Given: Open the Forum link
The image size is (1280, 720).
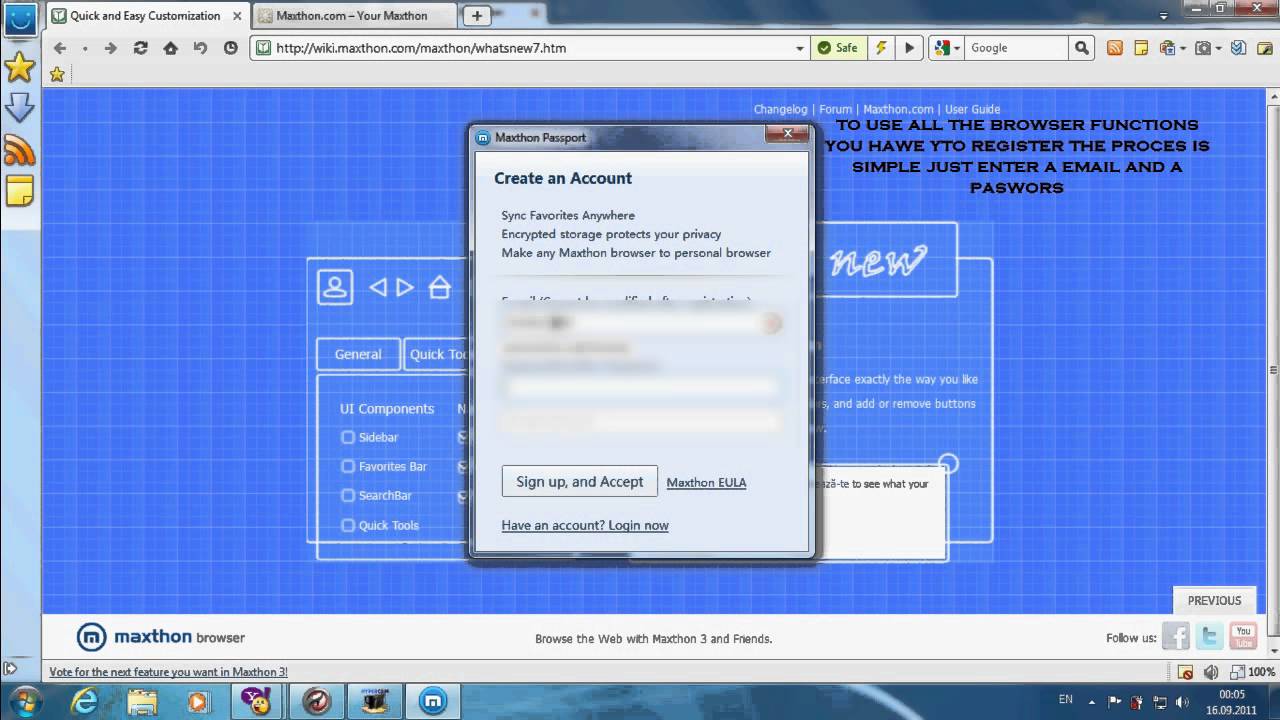Looking at the screenshot, I should [x=836, y=109].
